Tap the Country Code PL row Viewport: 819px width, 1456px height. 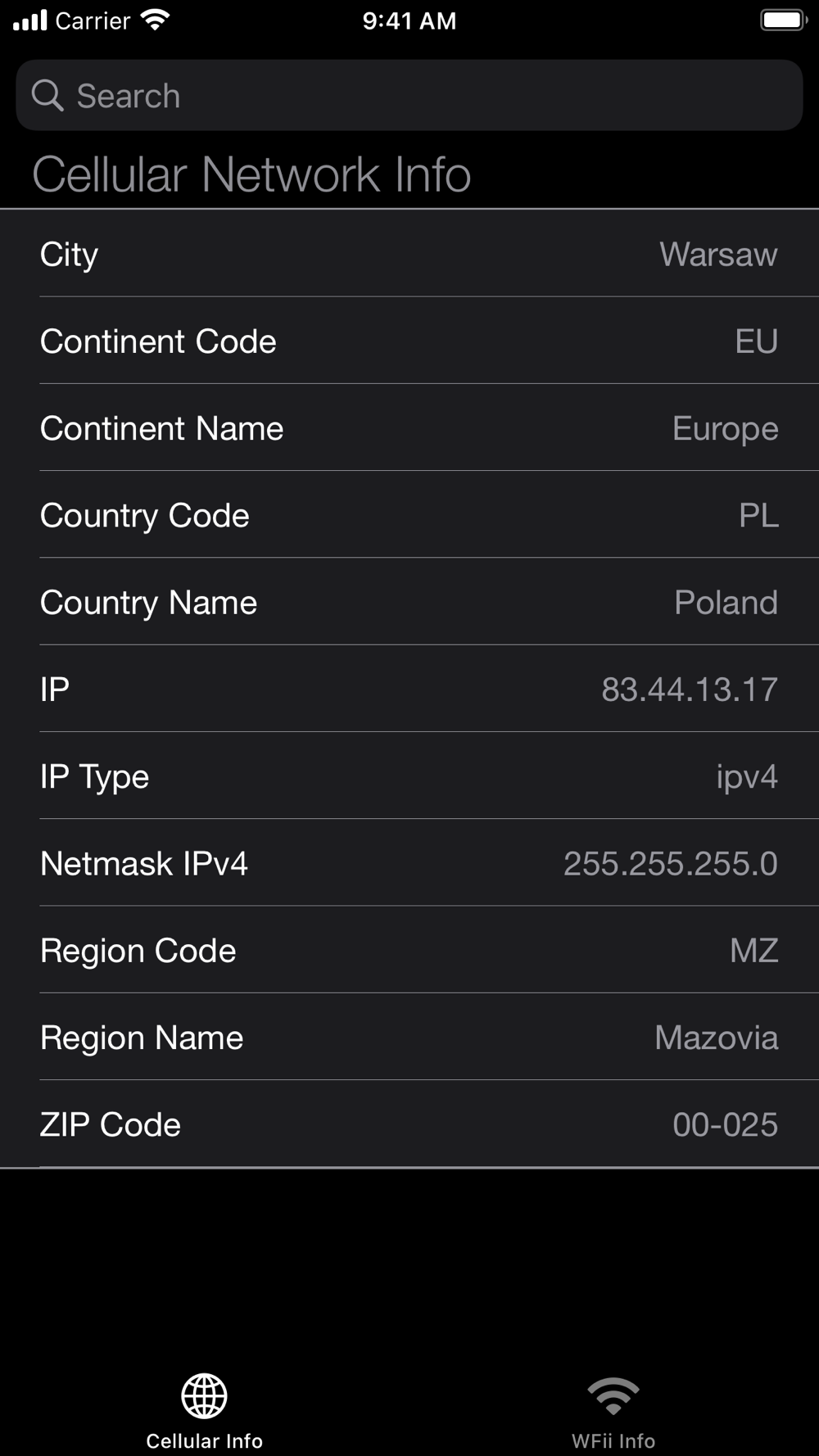[x=409, y=514]
